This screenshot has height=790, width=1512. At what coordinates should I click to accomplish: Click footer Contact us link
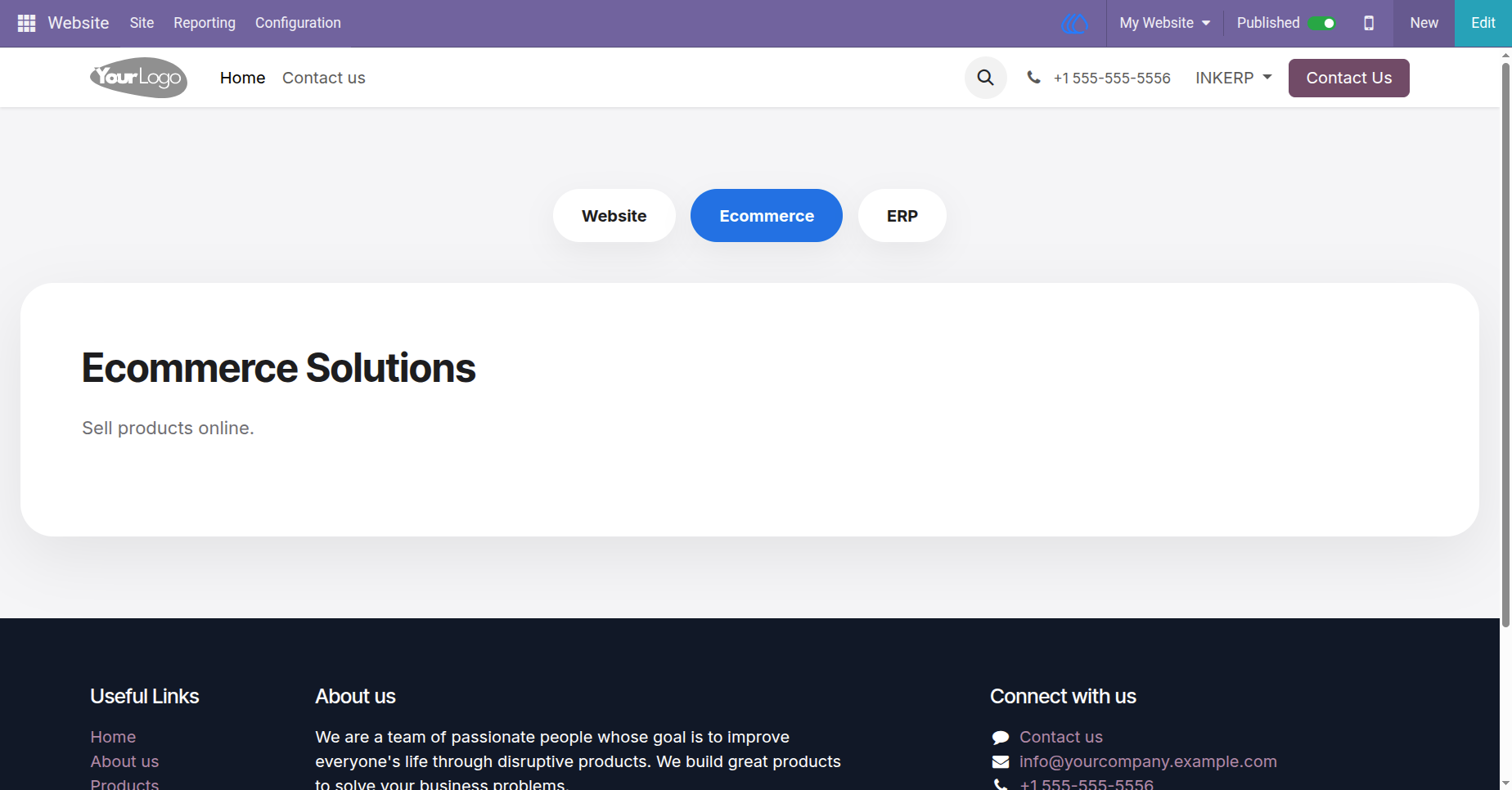pos(1061,737)
